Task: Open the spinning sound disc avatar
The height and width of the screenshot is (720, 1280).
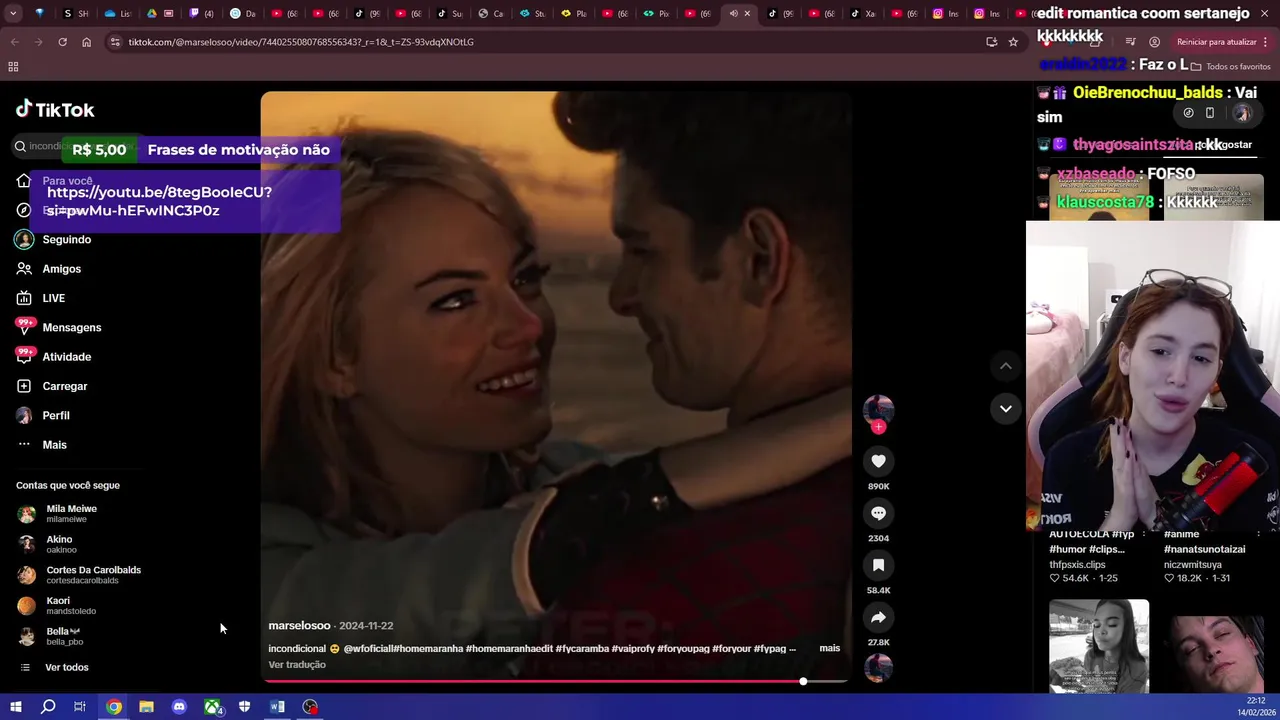Action: coord(878,667)
